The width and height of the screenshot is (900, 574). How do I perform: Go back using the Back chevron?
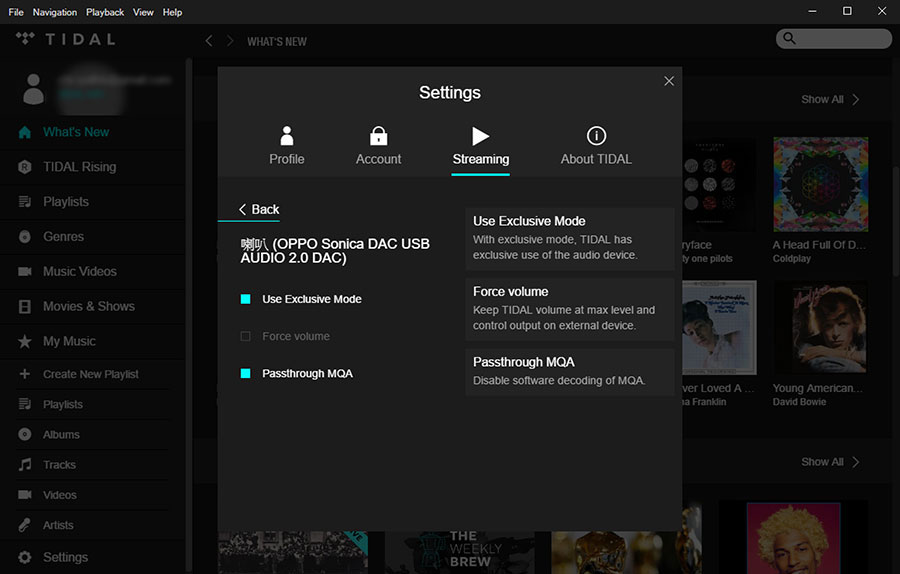242,210
